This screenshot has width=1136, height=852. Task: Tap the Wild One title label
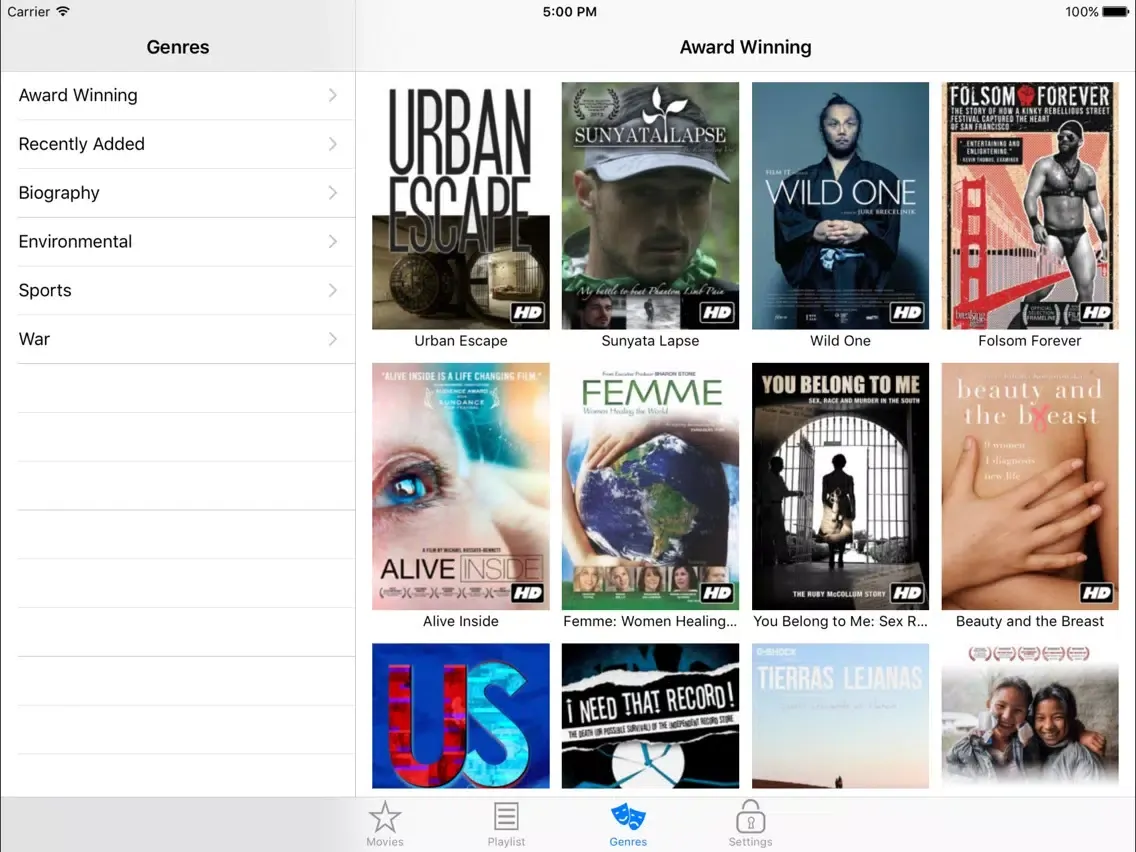point(840,341)
